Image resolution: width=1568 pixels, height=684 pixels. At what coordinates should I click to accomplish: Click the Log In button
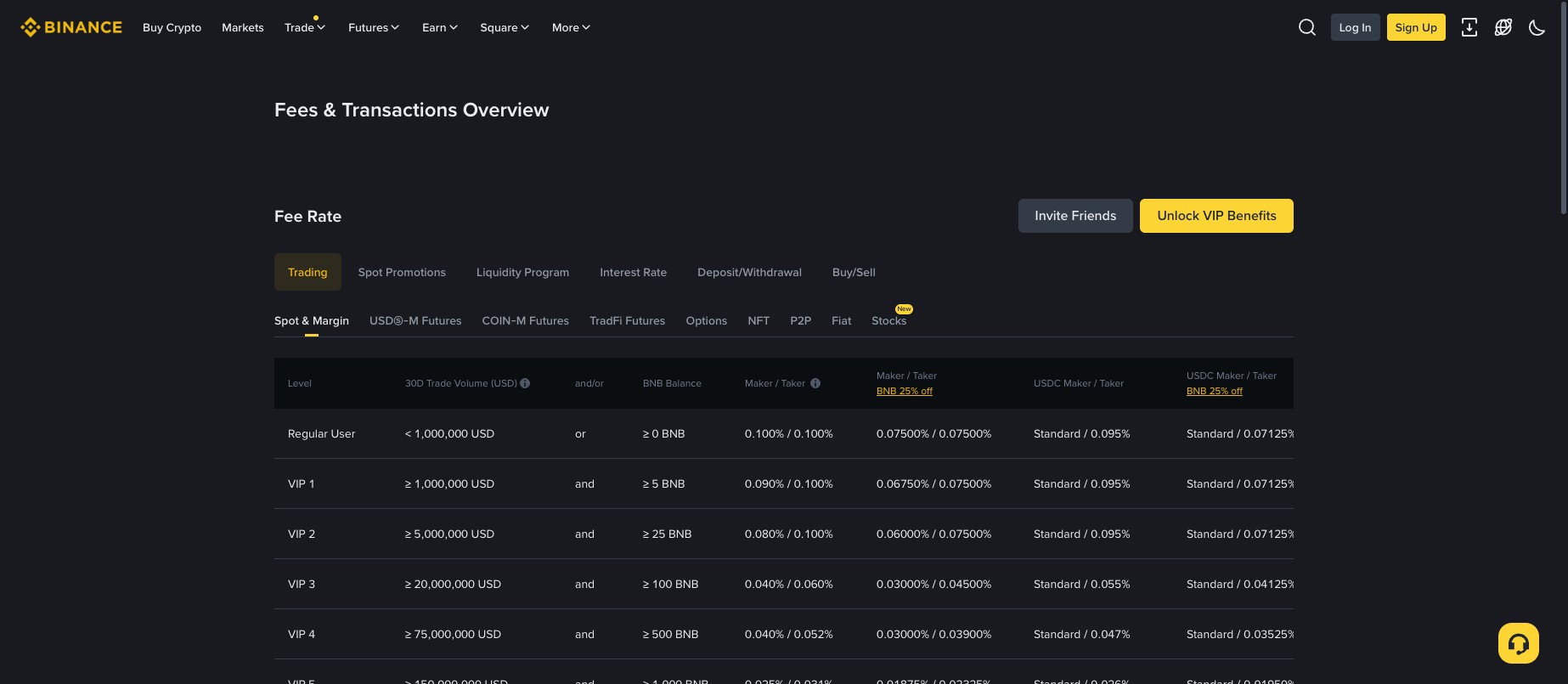point(1355,27)
